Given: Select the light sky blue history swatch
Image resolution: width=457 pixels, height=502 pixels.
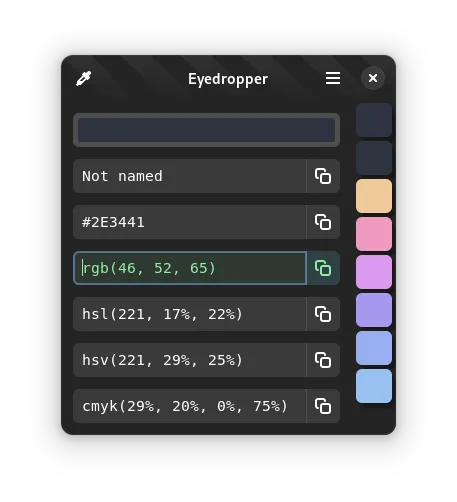Looking at the screenshot, I should (374, 386).
